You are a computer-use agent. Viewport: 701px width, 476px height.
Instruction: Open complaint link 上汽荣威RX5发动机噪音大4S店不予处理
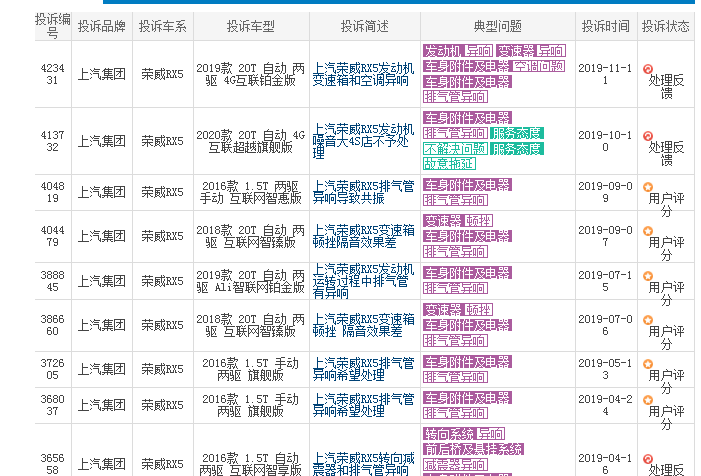click(363, 141)
